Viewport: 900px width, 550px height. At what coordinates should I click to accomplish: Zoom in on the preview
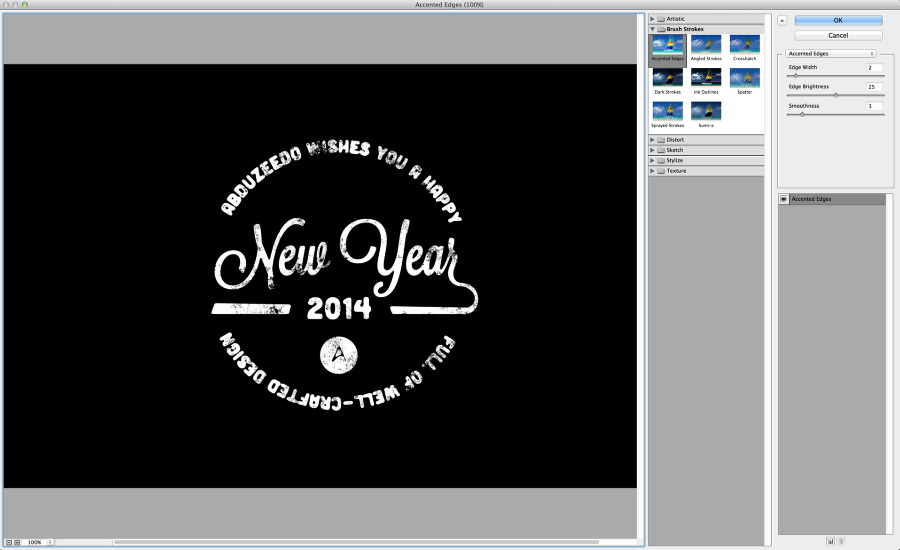[17, 542]
